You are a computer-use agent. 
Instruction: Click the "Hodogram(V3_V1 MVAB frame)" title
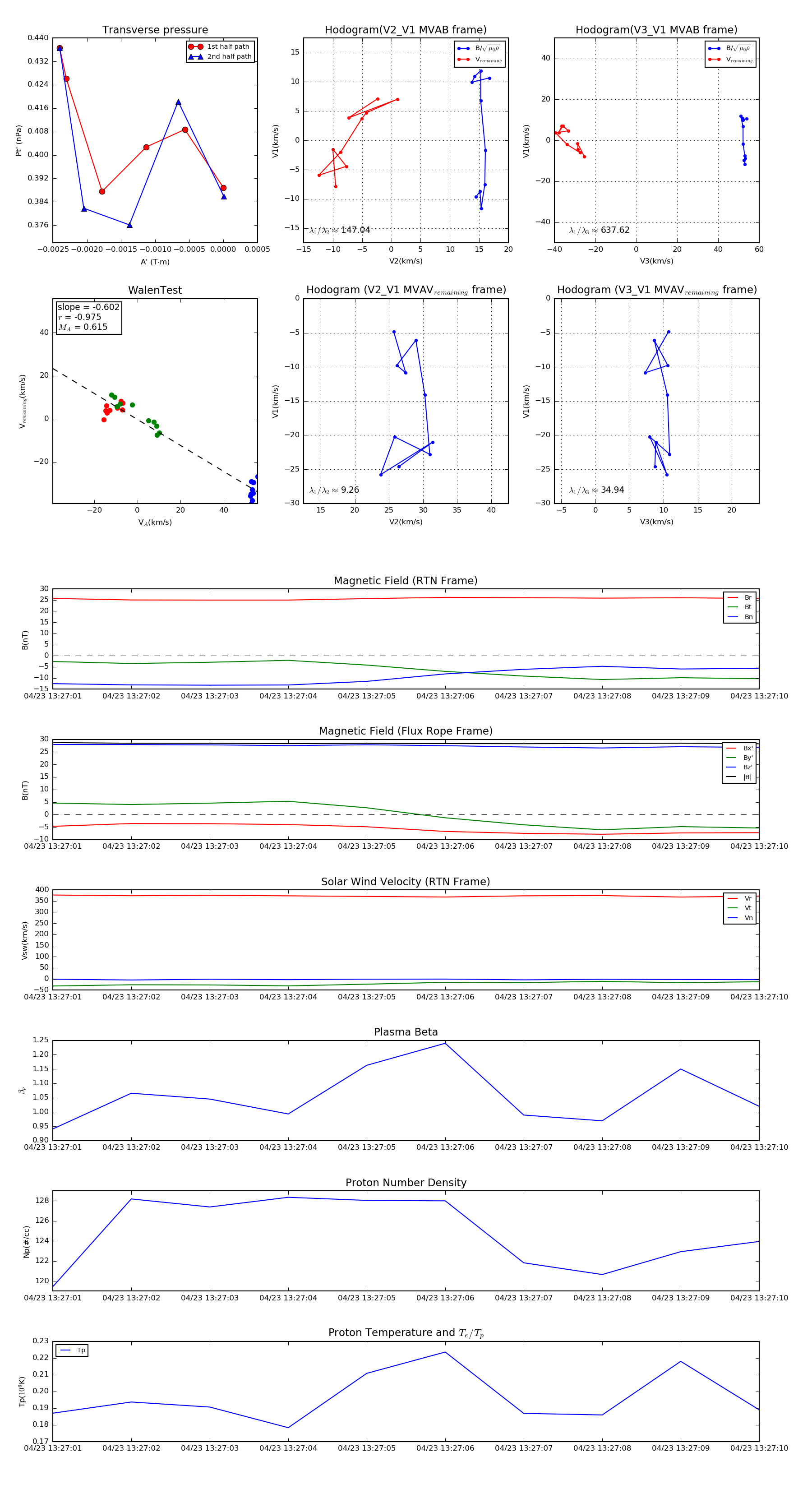click(x=656, y=30)
